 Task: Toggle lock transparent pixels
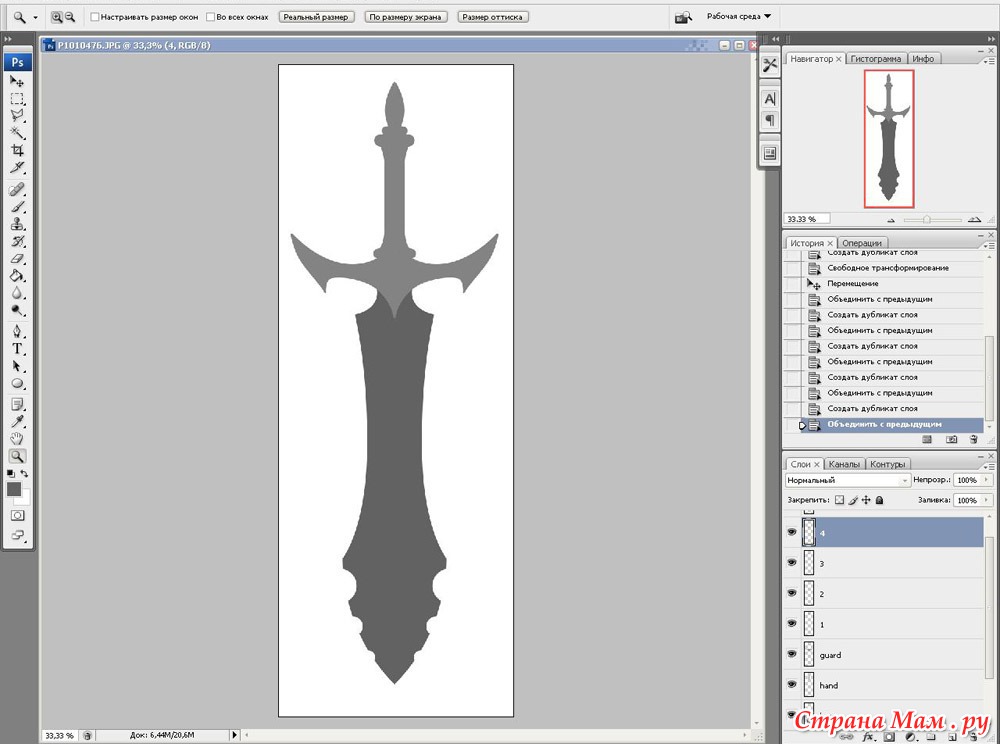click(839, 500)
